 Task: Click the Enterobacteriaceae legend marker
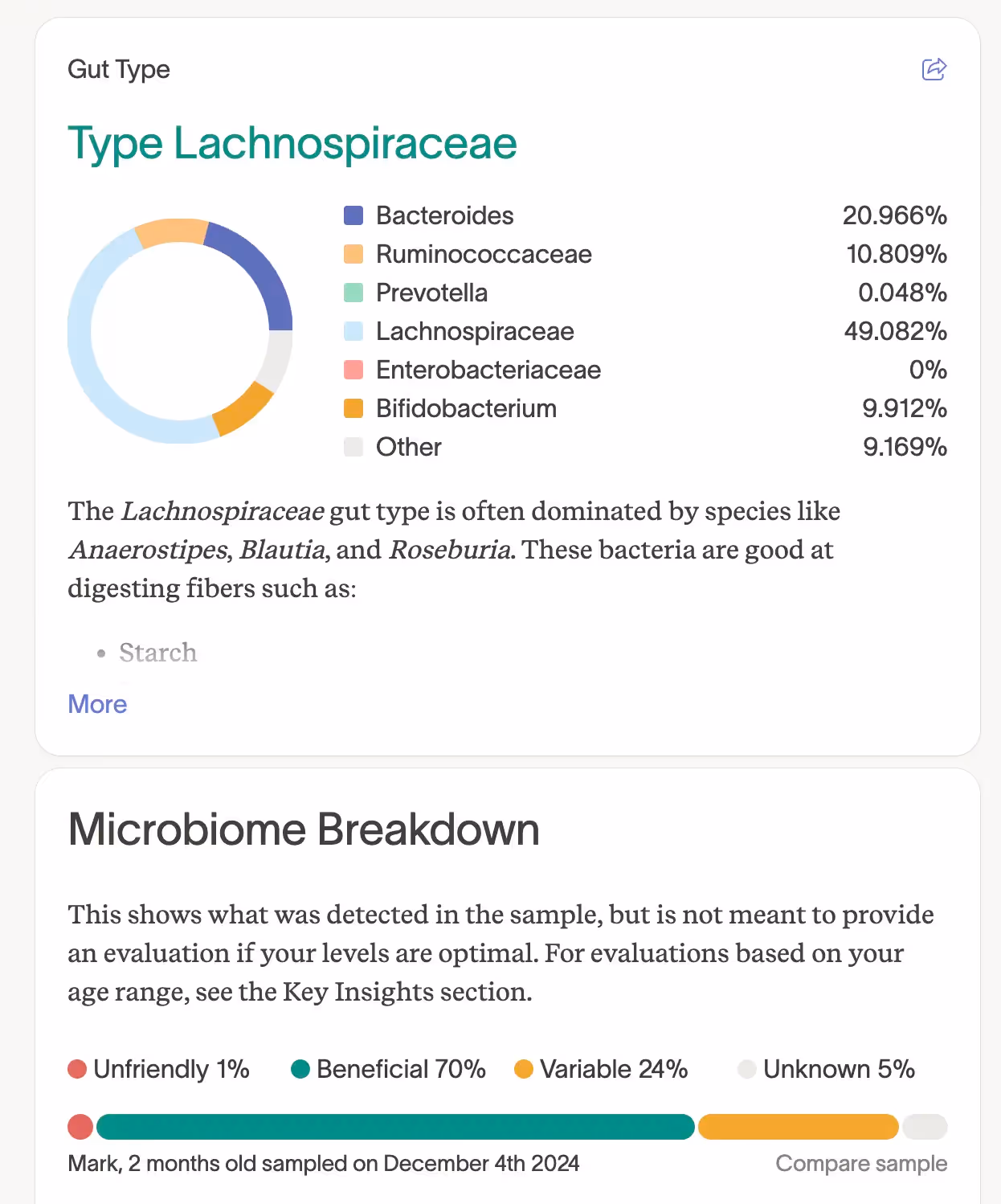pos(353,370)
